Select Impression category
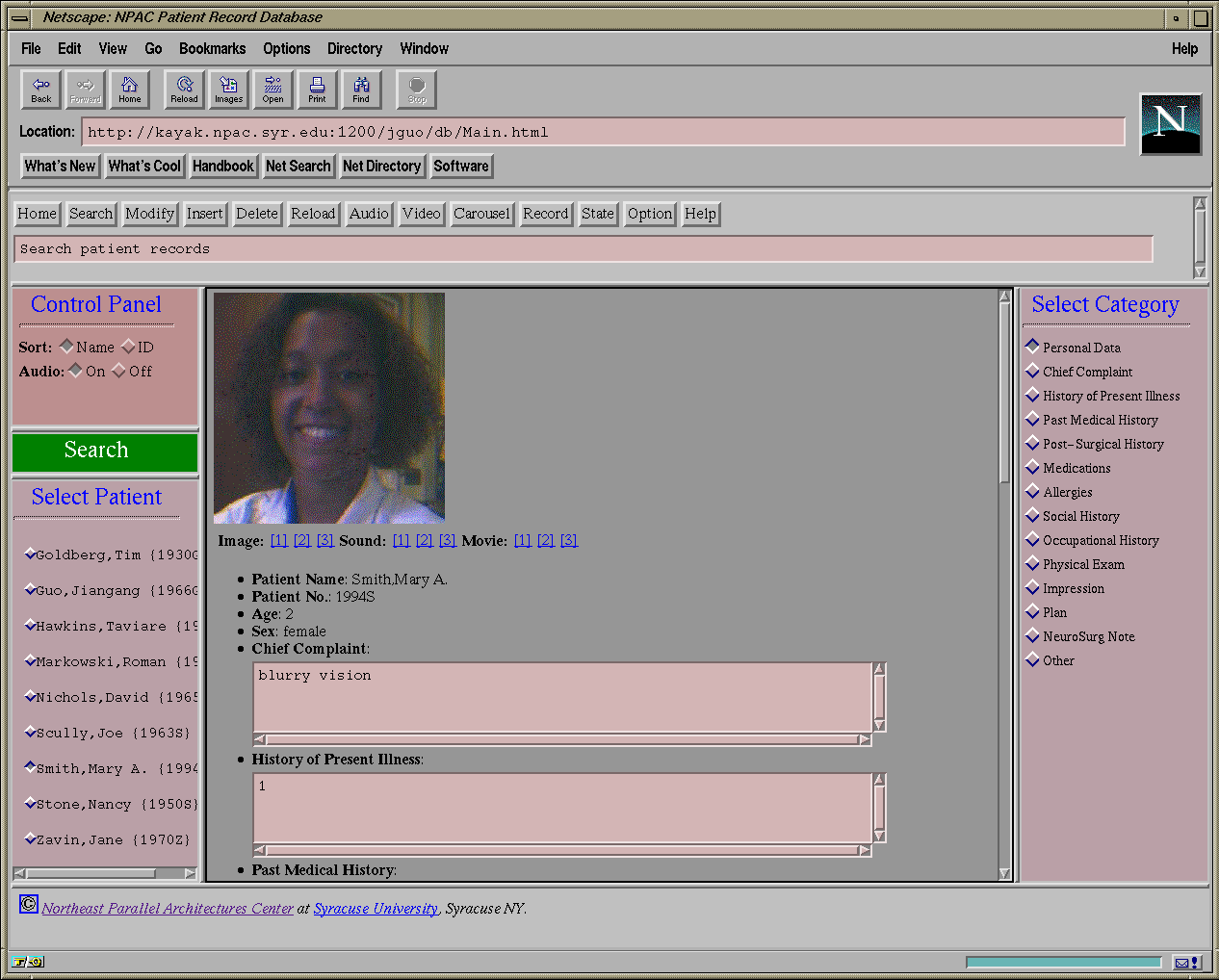Viewport: 1219px width, 980px height. 1032,587
